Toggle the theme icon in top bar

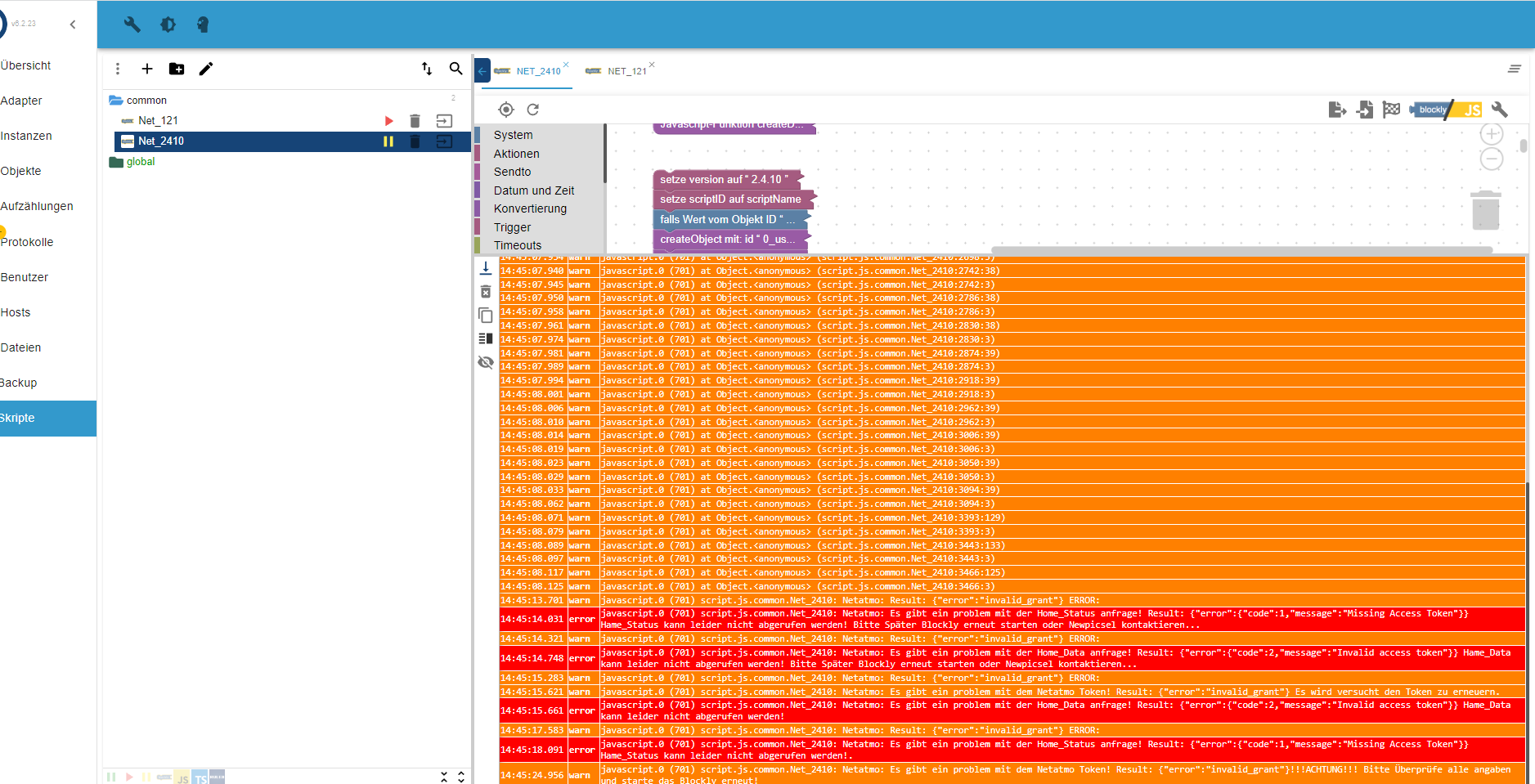(168, 25)
